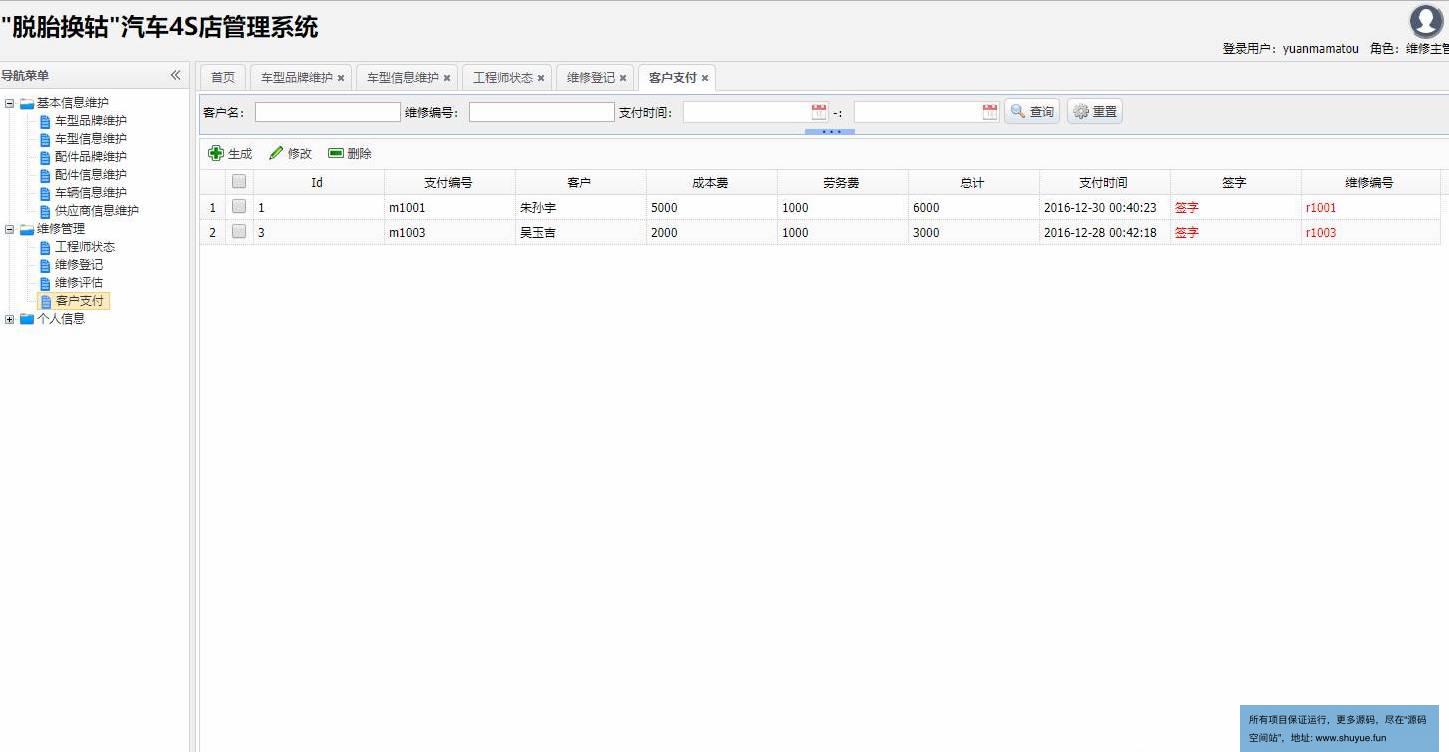Collapse the navigation menu panel
This screenshot has width=1449, height=752.
coord(175,75)
